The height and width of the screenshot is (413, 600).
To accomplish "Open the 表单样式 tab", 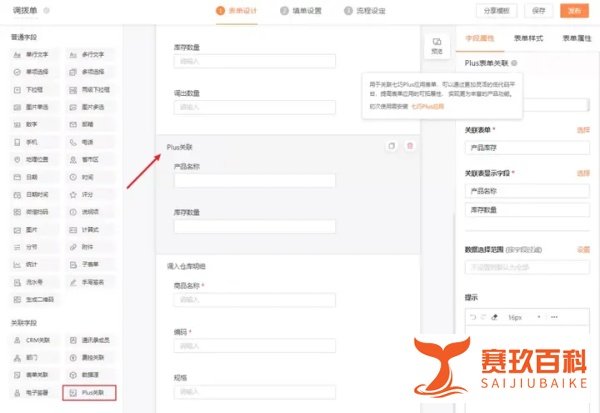I will (x=528, y=38).
